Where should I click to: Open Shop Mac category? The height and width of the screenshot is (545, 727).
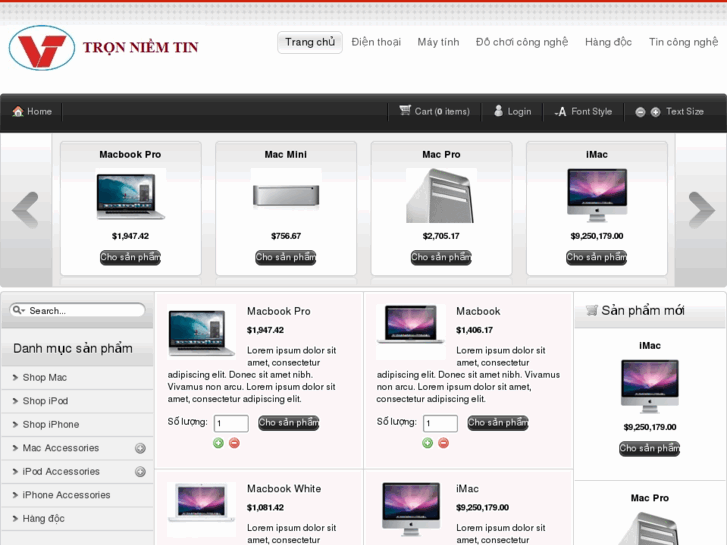[45, 378]
